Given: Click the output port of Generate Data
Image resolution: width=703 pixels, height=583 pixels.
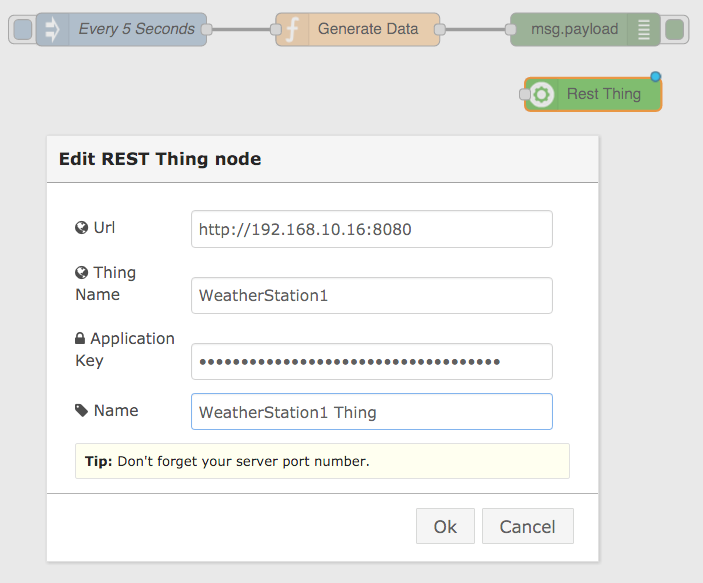Looking at the screenshot, I should click(440, 30).
